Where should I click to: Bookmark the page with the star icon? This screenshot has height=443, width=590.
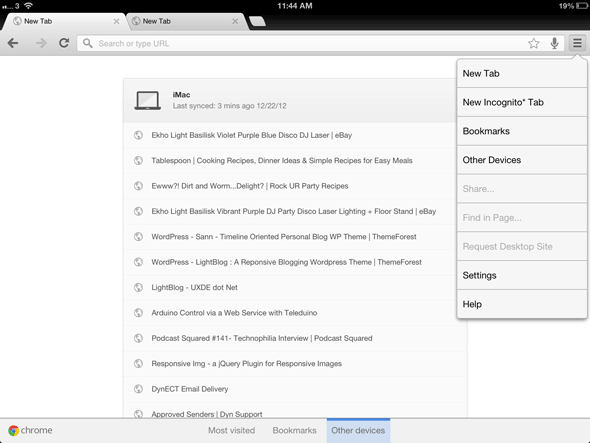point(534,43)
